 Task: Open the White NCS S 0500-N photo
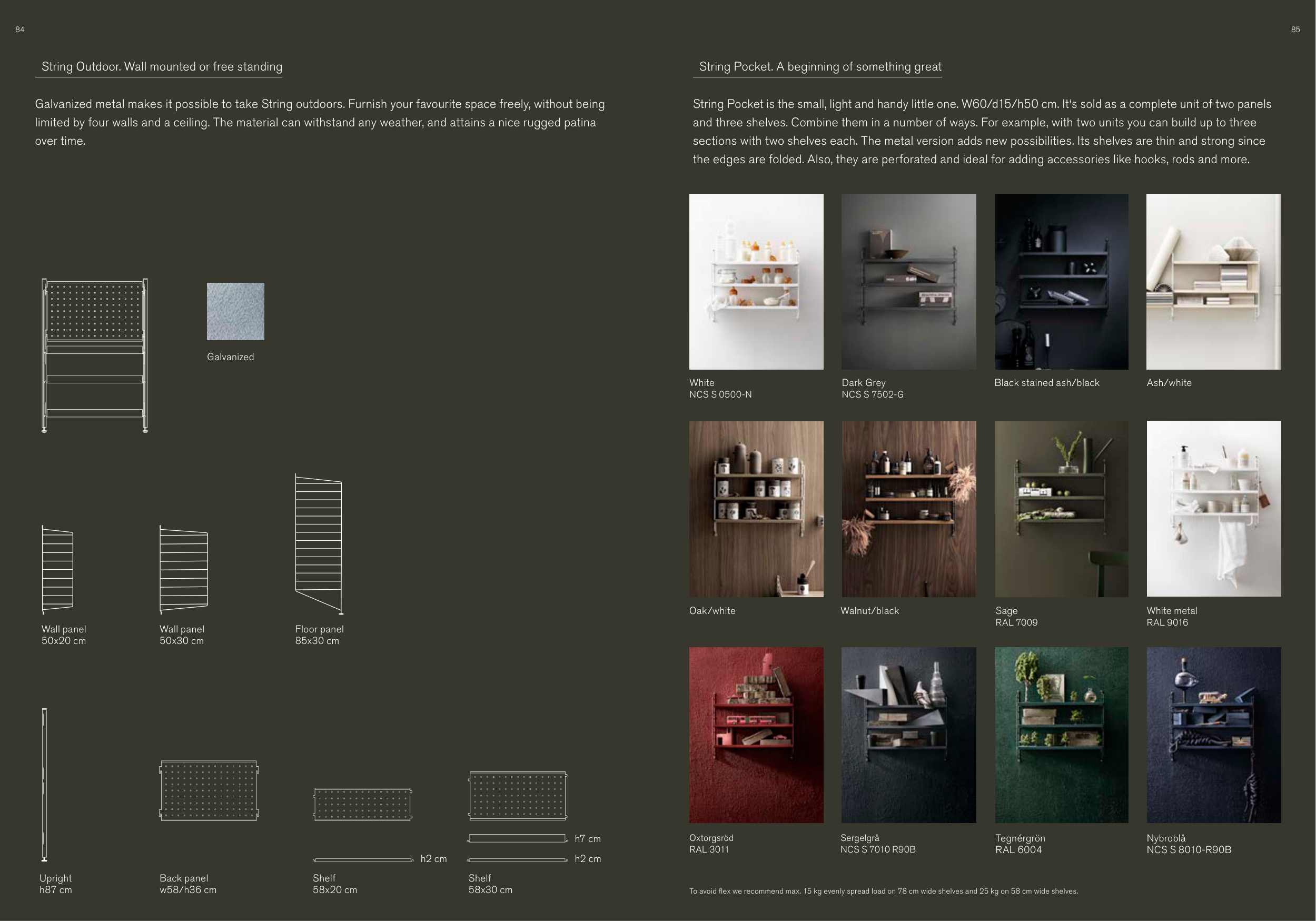(x=756, y=281)
